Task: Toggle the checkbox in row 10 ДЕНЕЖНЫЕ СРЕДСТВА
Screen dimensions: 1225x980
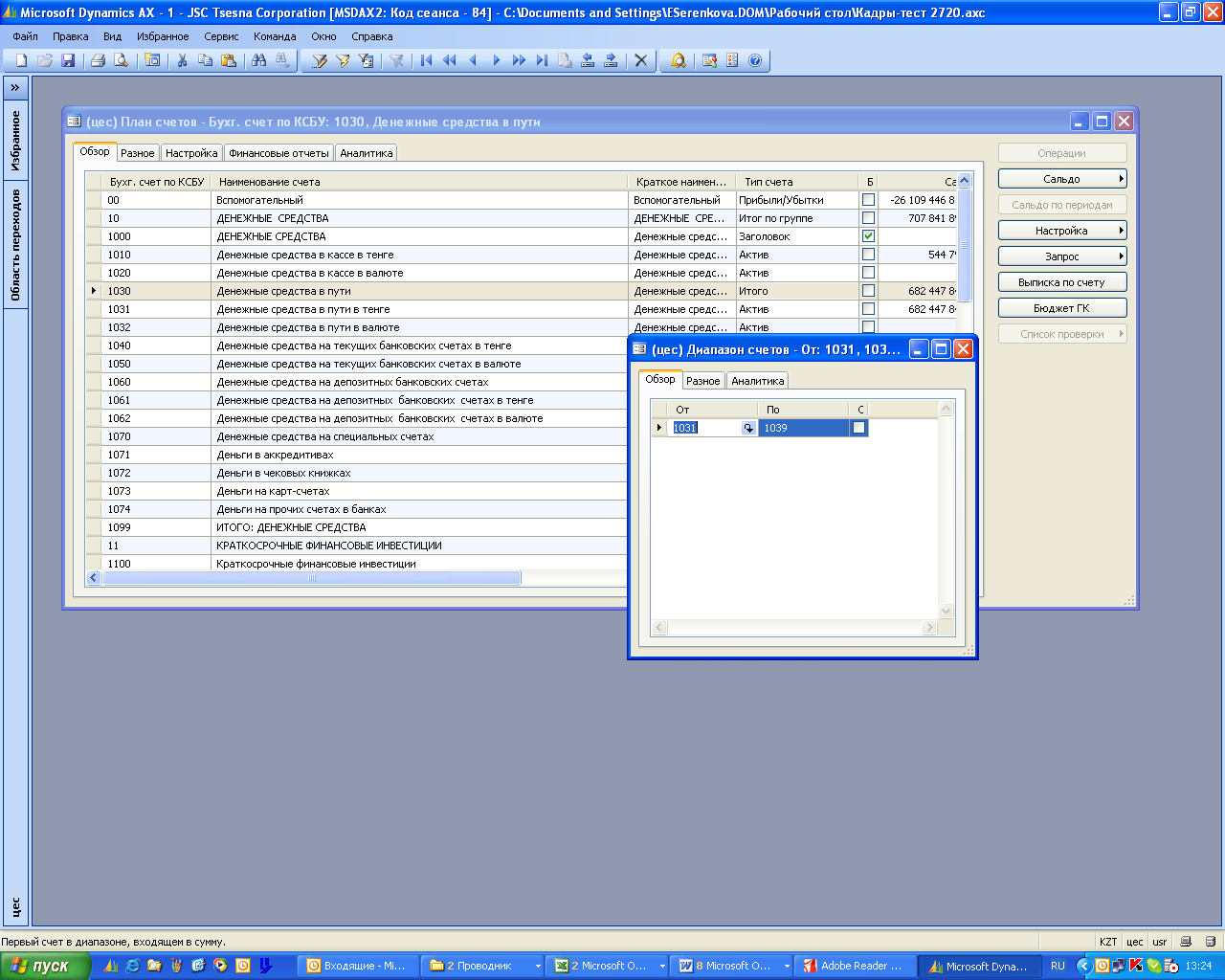Action: [x=868, y=218]
